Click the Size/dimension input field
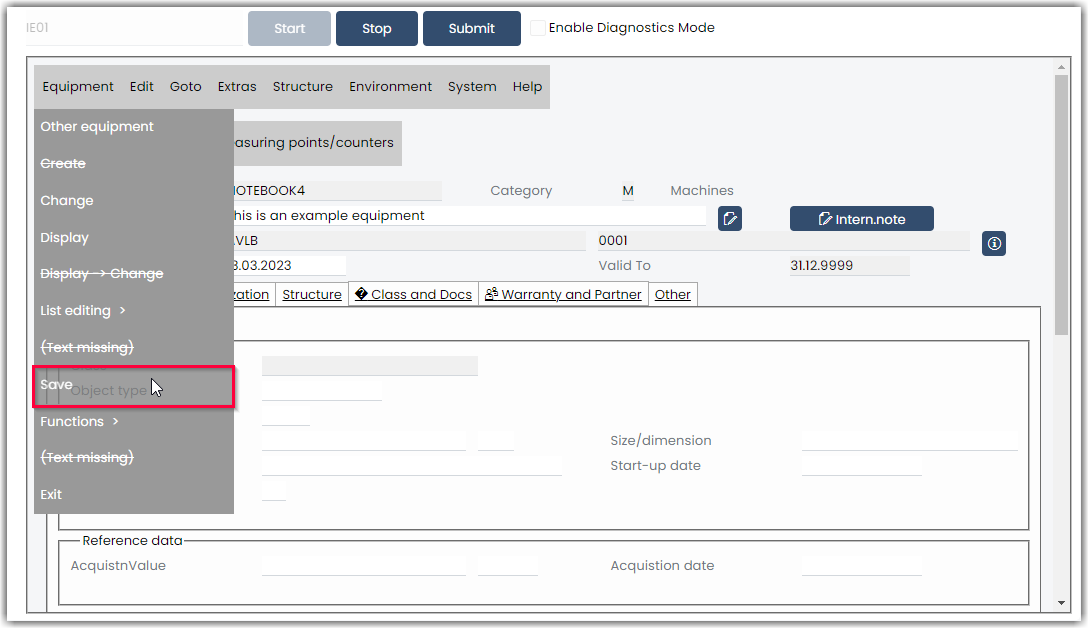This screenshot has width=1089, height=629. click(910, 440)
